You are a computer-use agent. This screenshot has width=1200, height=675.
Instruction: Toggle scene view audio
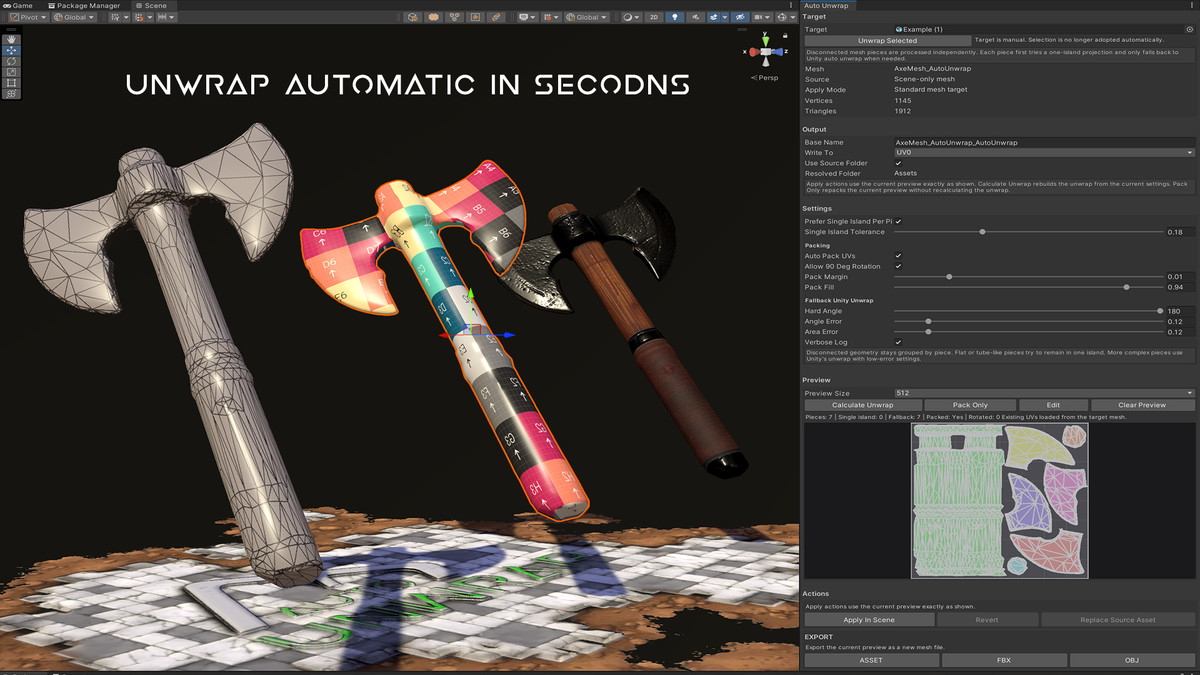point(696,17)
